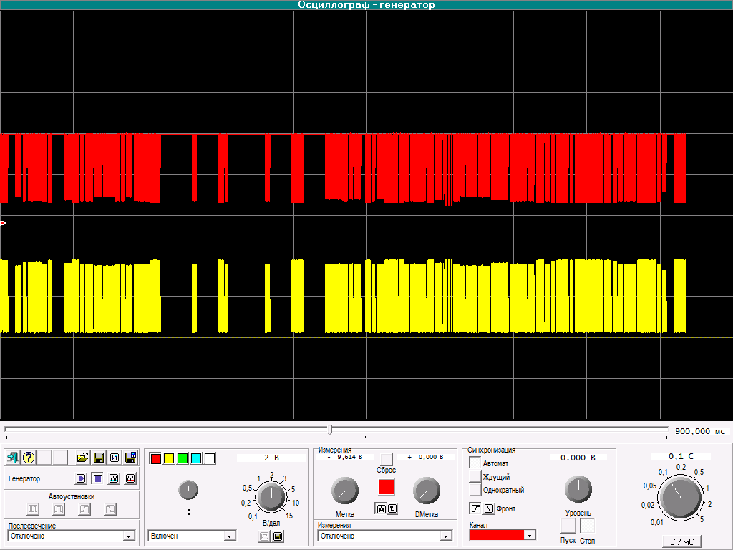Click the Генератор play arrow icon

point(81,479)
